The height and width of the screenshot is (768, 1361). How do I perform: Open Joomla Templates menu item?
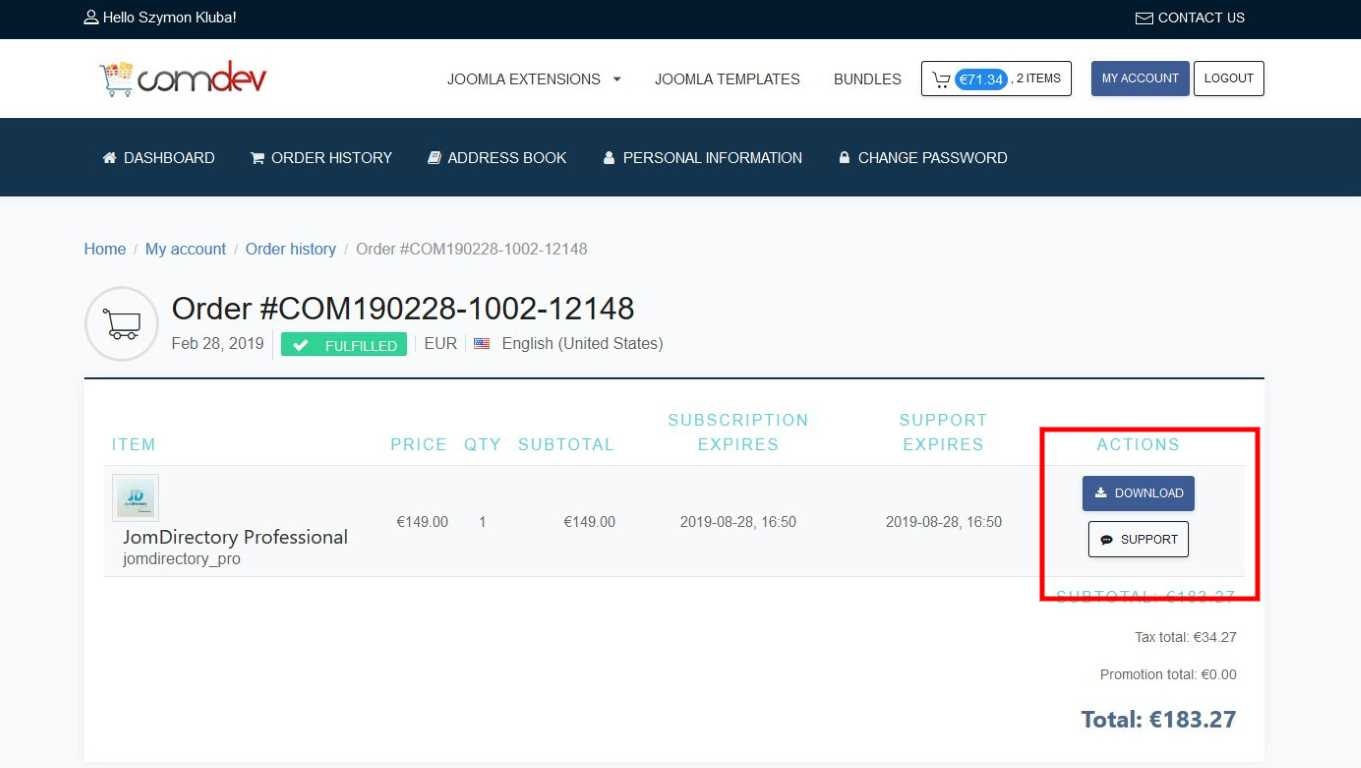727,79
